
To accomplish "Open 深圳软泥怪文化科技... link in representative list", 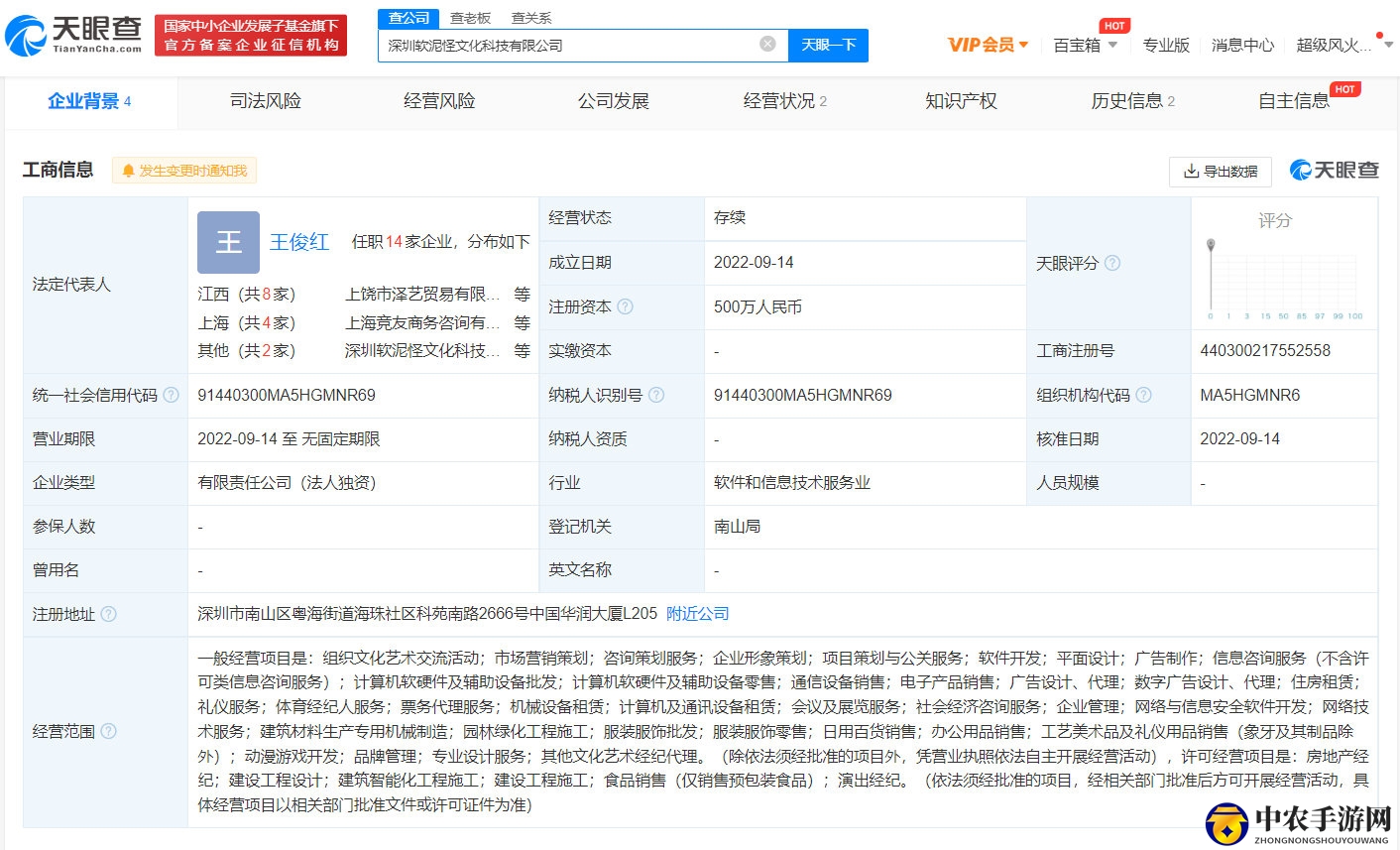I will 422,350.
